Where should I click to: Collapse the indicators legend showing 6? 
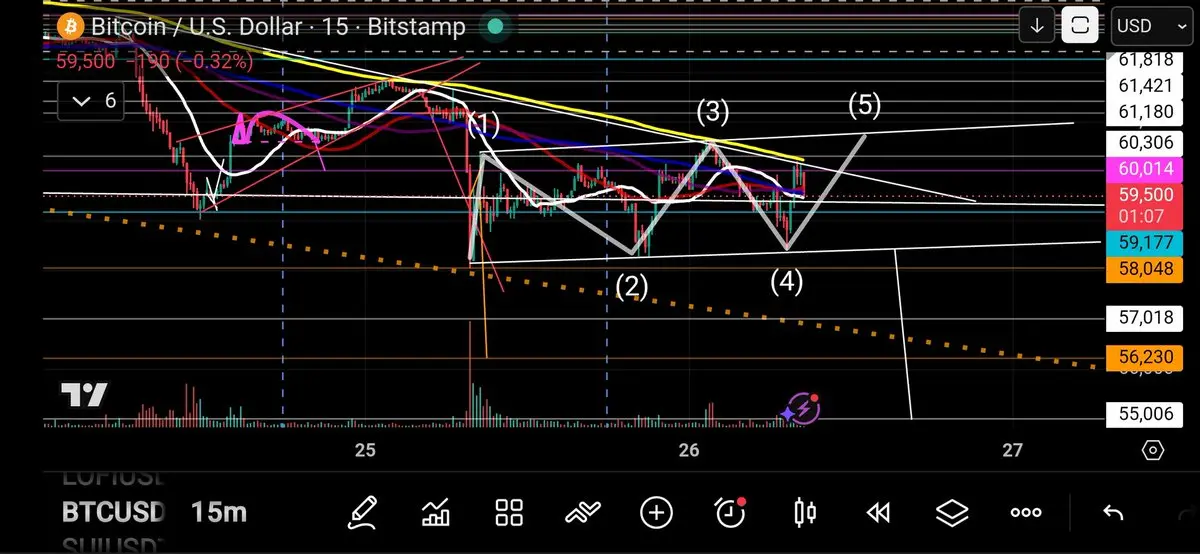(91, 101)
